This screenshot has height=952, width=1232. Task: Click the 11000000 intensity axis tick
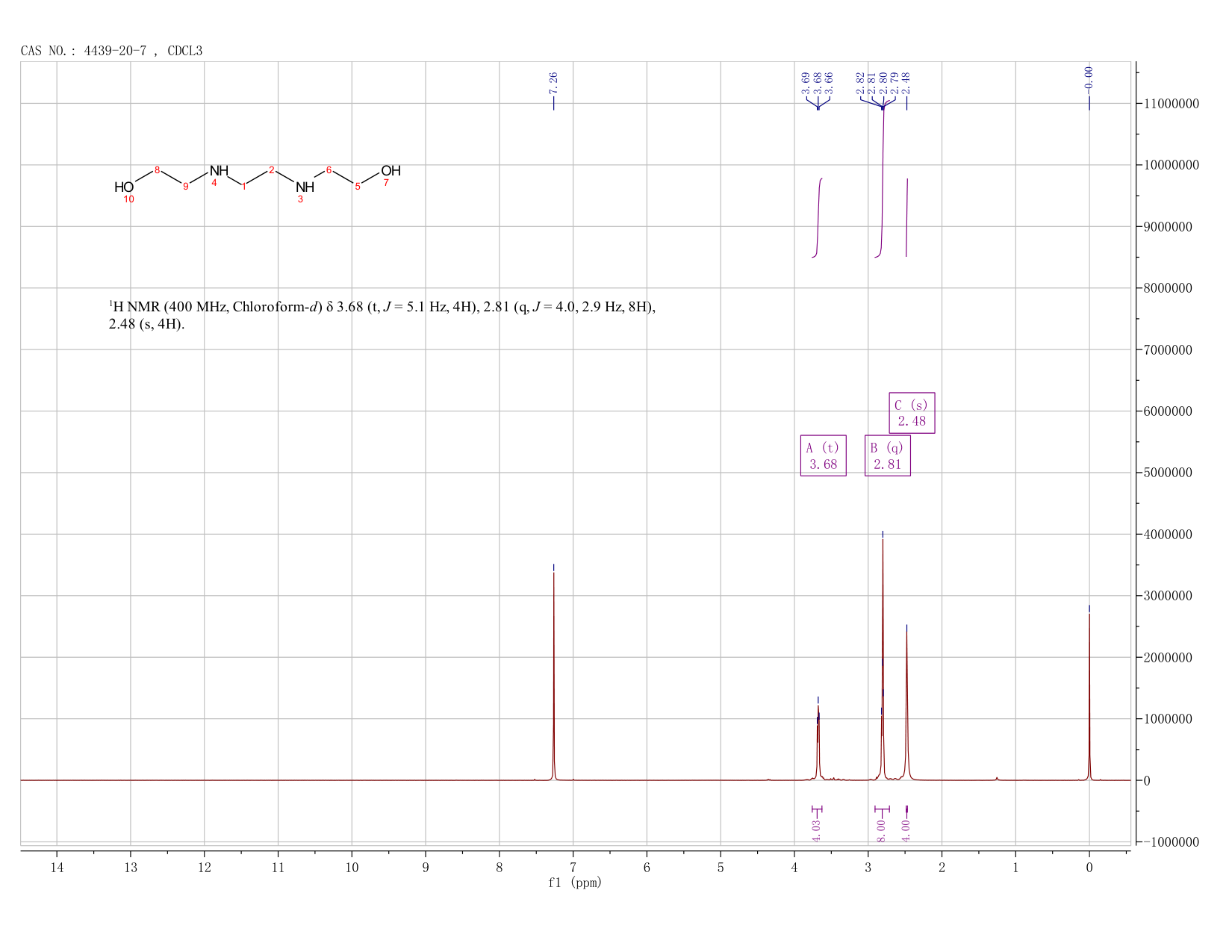1171,104
